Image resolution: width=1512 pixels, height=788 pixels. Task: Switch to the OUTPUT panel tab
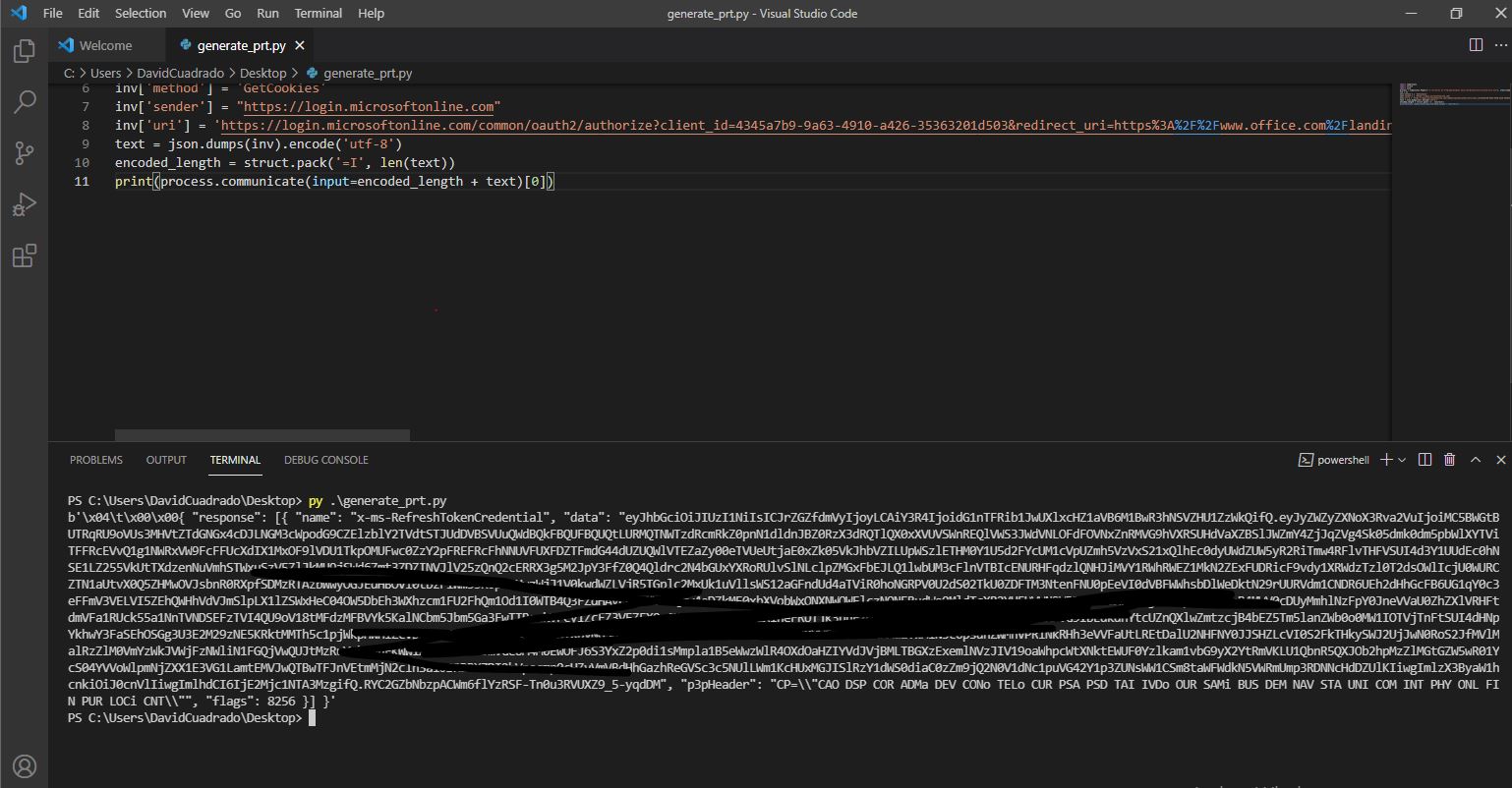click(166, 460)
